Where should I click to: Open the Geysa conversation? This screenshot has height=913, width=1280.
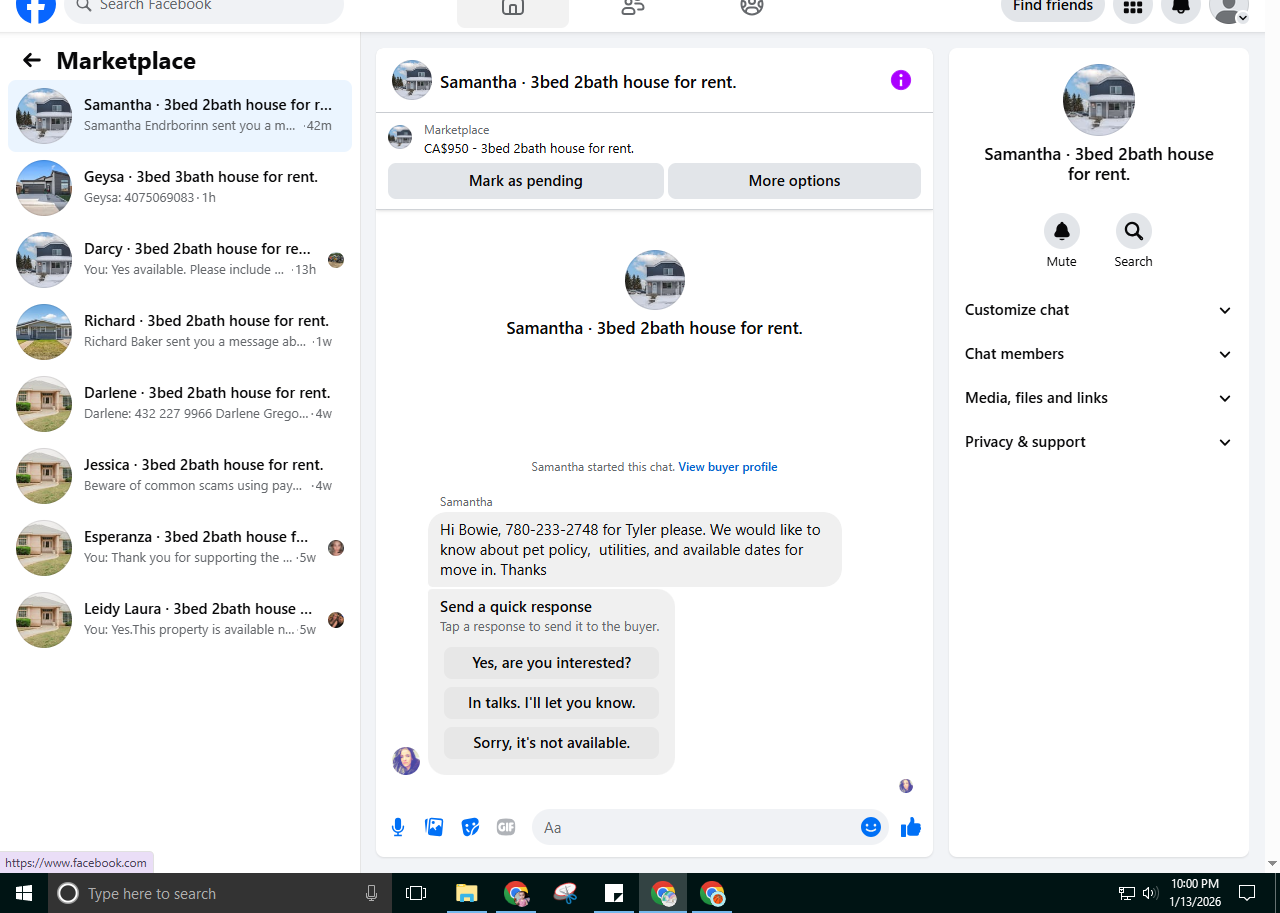point(180,188)
